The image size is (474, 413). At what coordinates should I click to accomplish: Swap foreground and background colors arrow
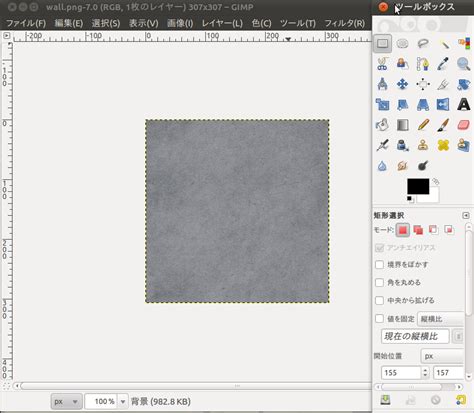coord(436,182)
